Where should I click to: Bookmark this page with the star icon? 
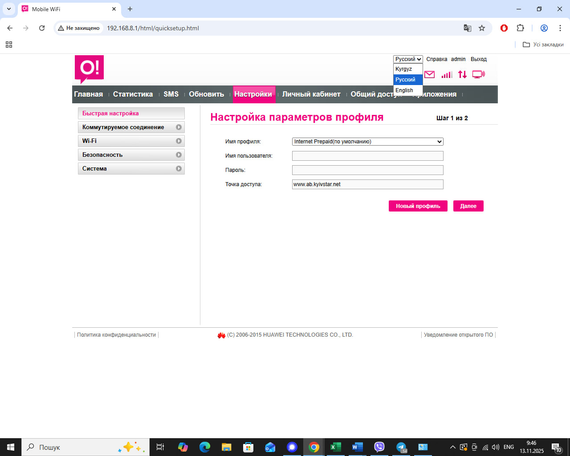482,28
